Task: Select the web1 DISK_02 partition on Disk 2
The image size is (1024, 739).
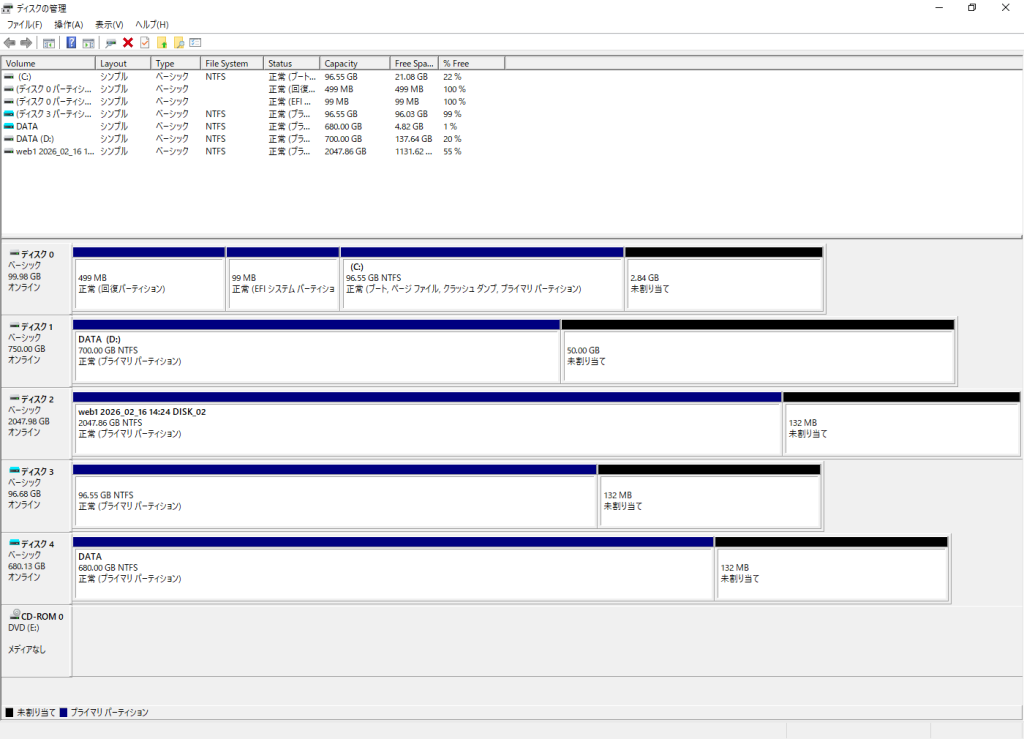Action: click(x=426, y=427)
